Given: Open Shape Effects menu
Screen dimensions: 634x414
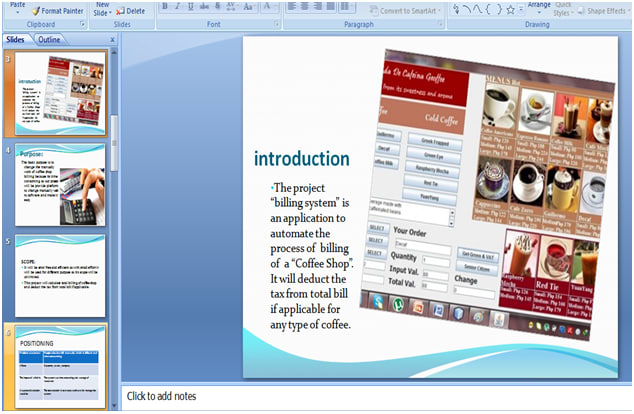Looking at the screenshot, I should click(604, 11).
